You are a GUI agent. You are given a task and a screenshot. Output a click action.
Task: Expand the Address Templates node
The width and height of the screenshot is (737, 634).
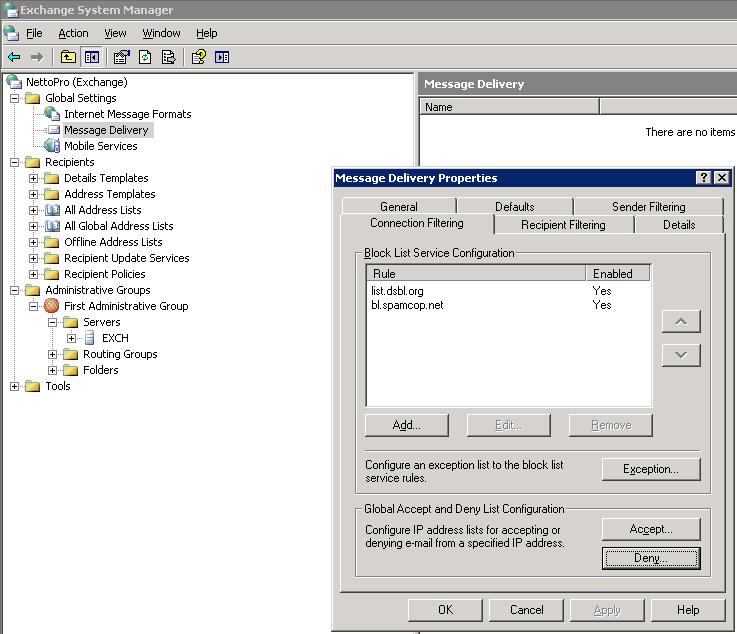(x=33, y=194)
